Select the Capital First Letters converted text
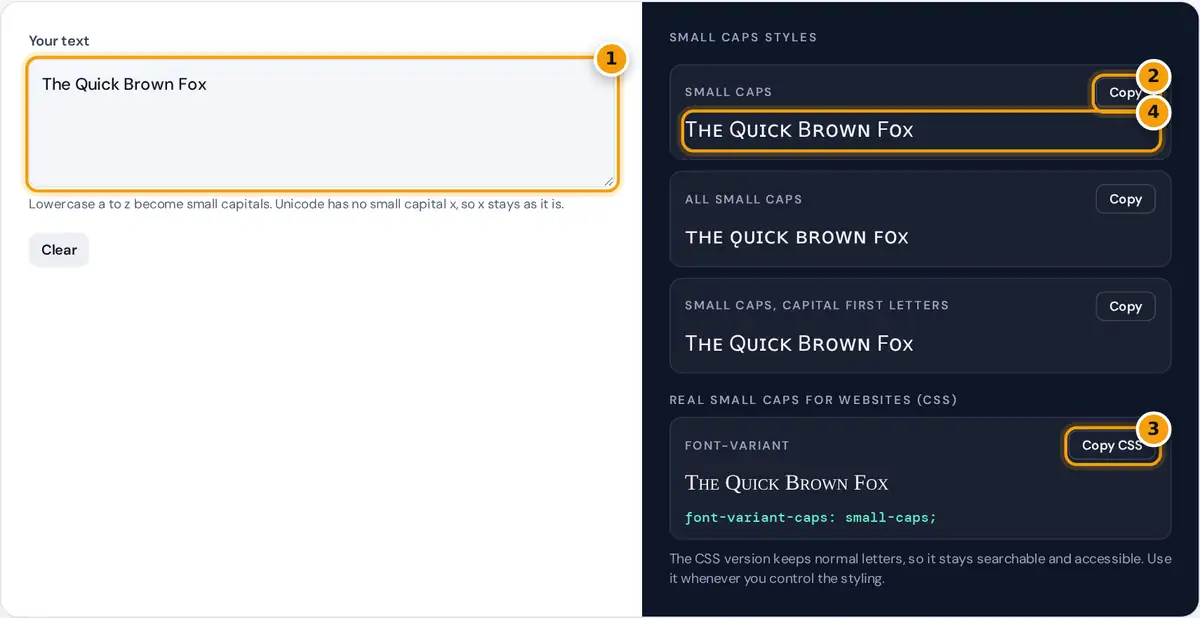1200x618 pixels. click(x=799, y=344)
